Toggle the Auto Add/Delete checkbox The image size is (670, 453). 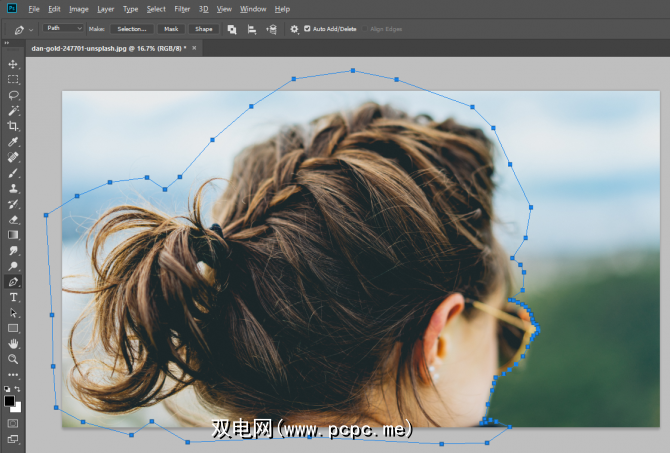click(307, 29)
